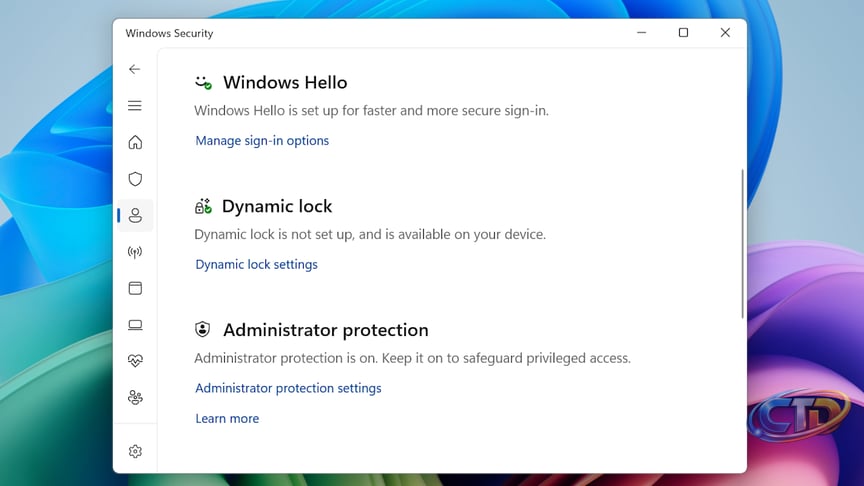Viewport: 864px width, 486px height.
Task: Click the Administrator protection shield icon
Action: click(x=202, y=330)
